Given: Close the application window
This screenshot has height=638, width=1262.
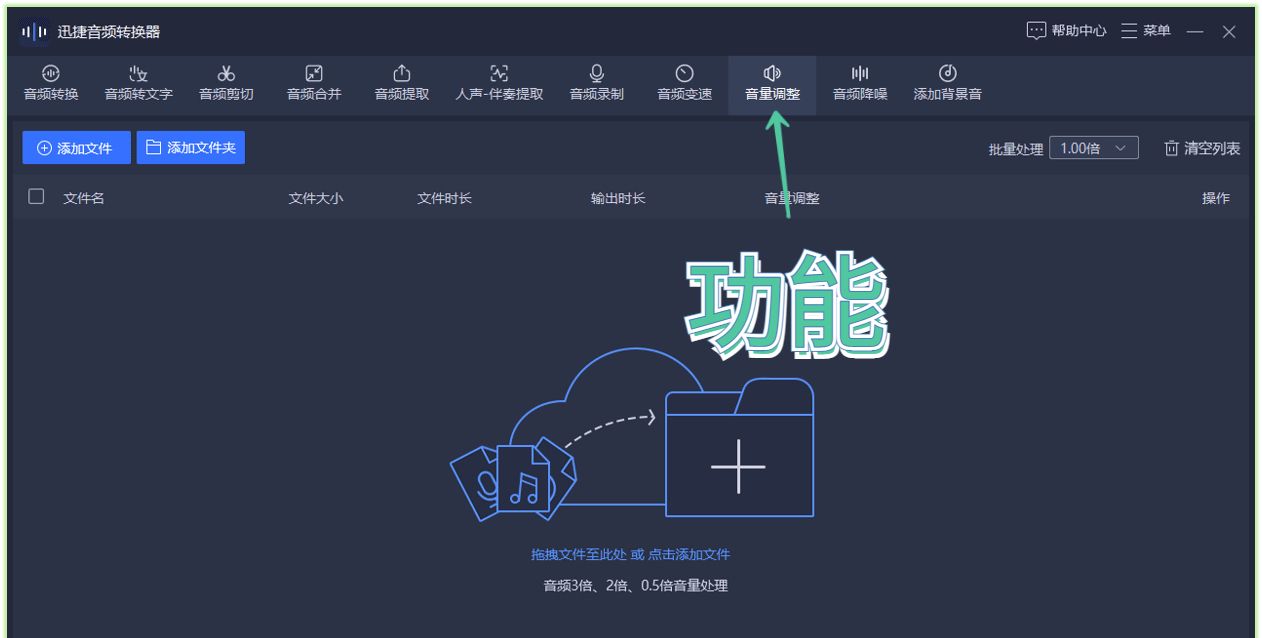Looking at the screenshot, I should [1229, 32].
